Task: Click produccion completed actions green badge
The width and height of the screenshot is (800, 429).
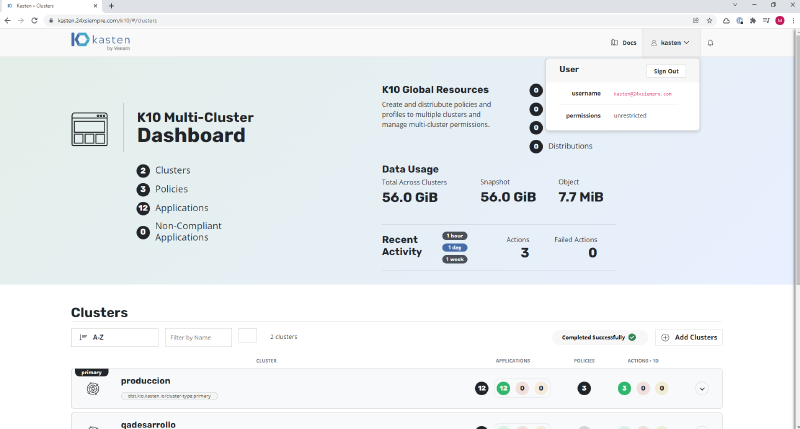Action: click(624, 389)
